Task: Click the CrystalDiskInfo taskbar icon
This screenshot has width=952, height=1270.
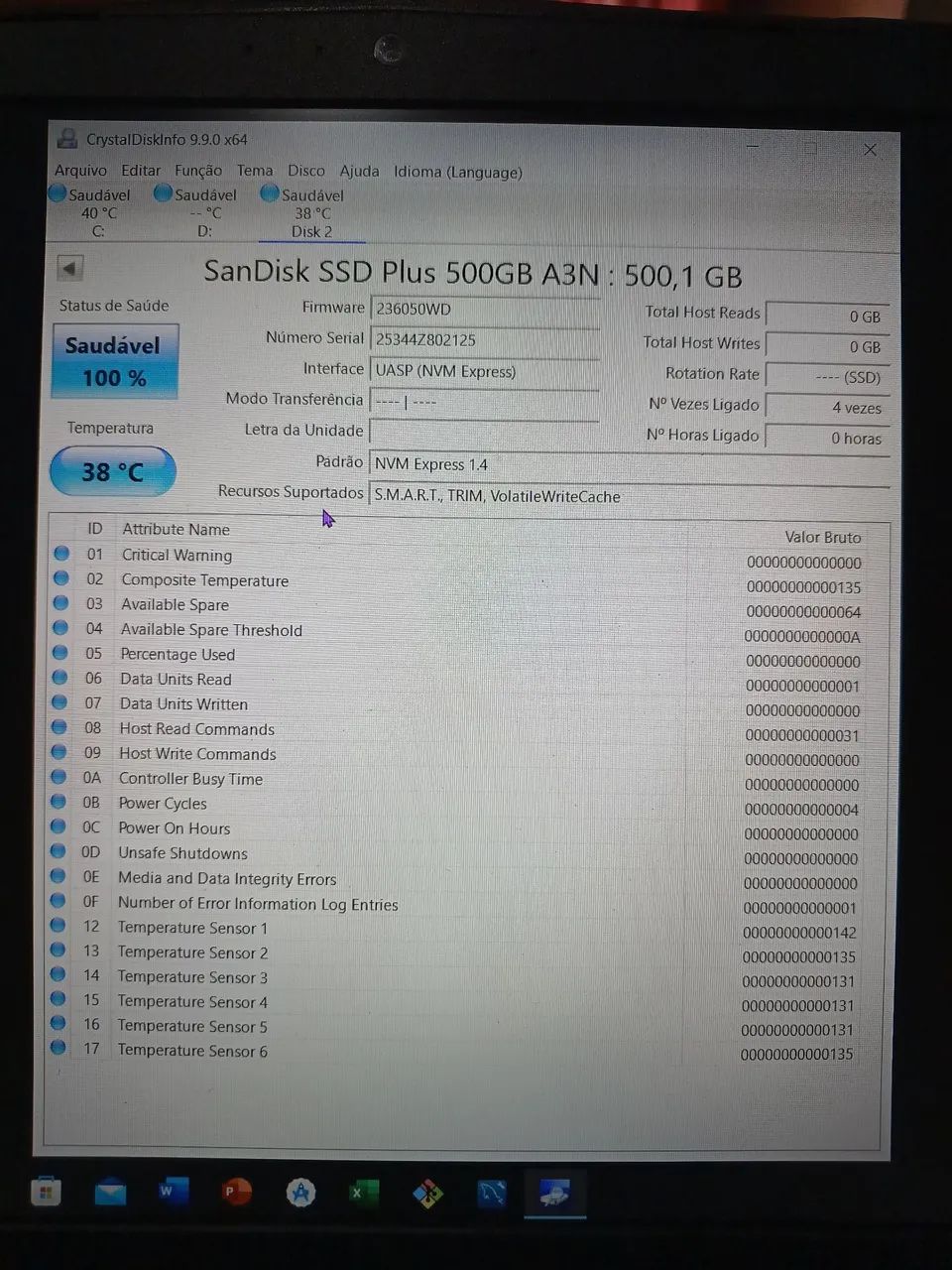Action: (x=554, y=1194)
